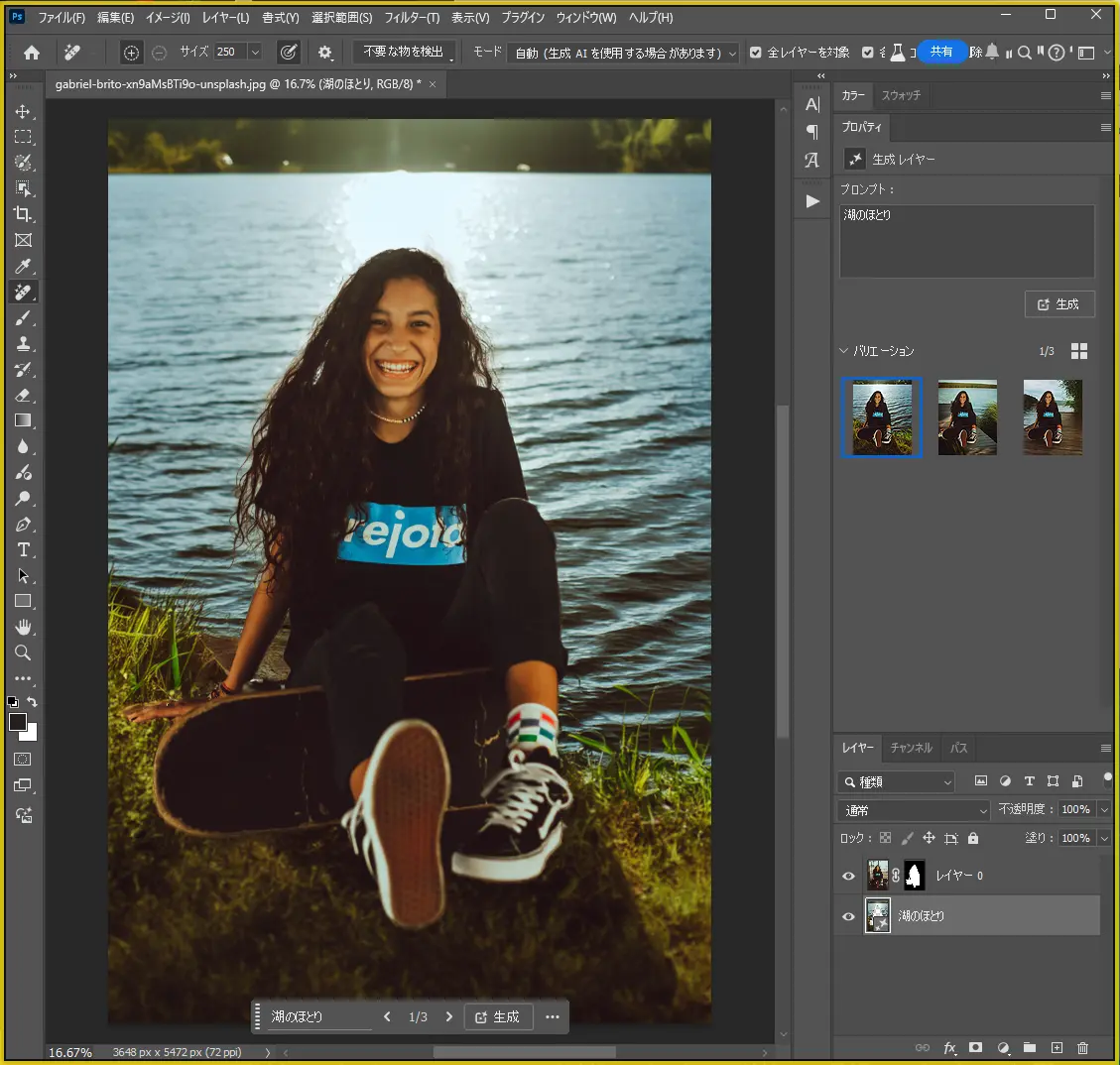Screen dimensions: 1120x1065
Task: Open the 種類 layer filter dropdown
Action: tap(896, 782)
